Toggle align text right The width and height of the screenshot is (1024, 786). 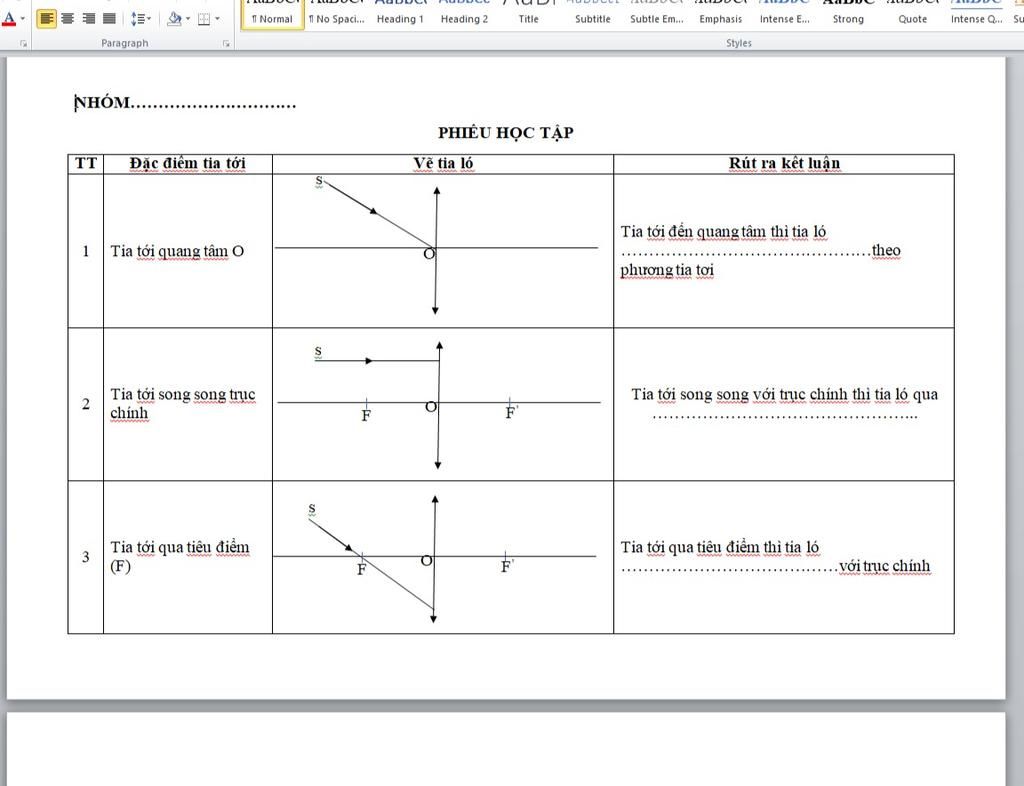pos(89,19)
